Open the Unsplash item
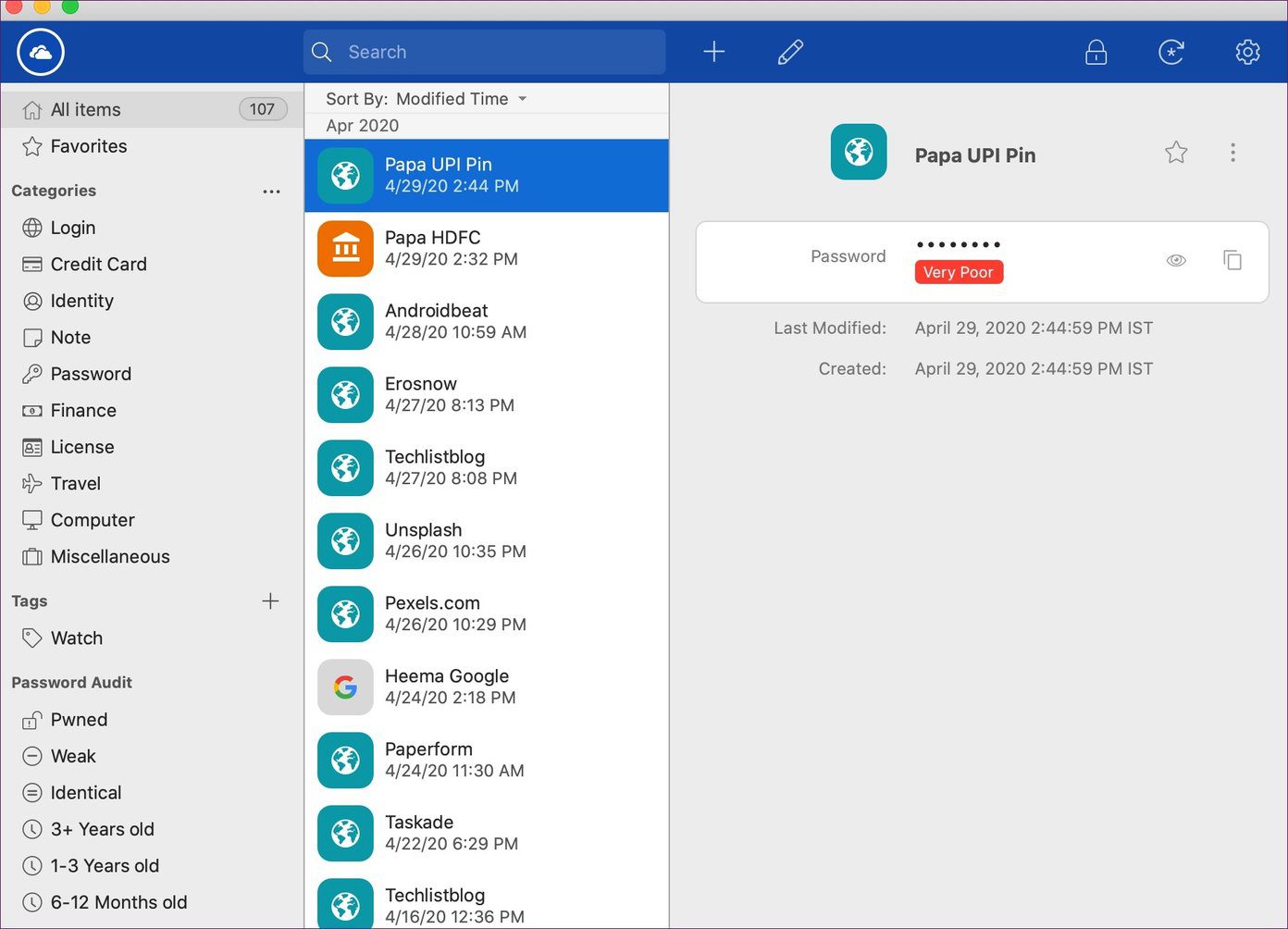The height and width of the screenshot is (929, 1288). [x=487, y=541]
